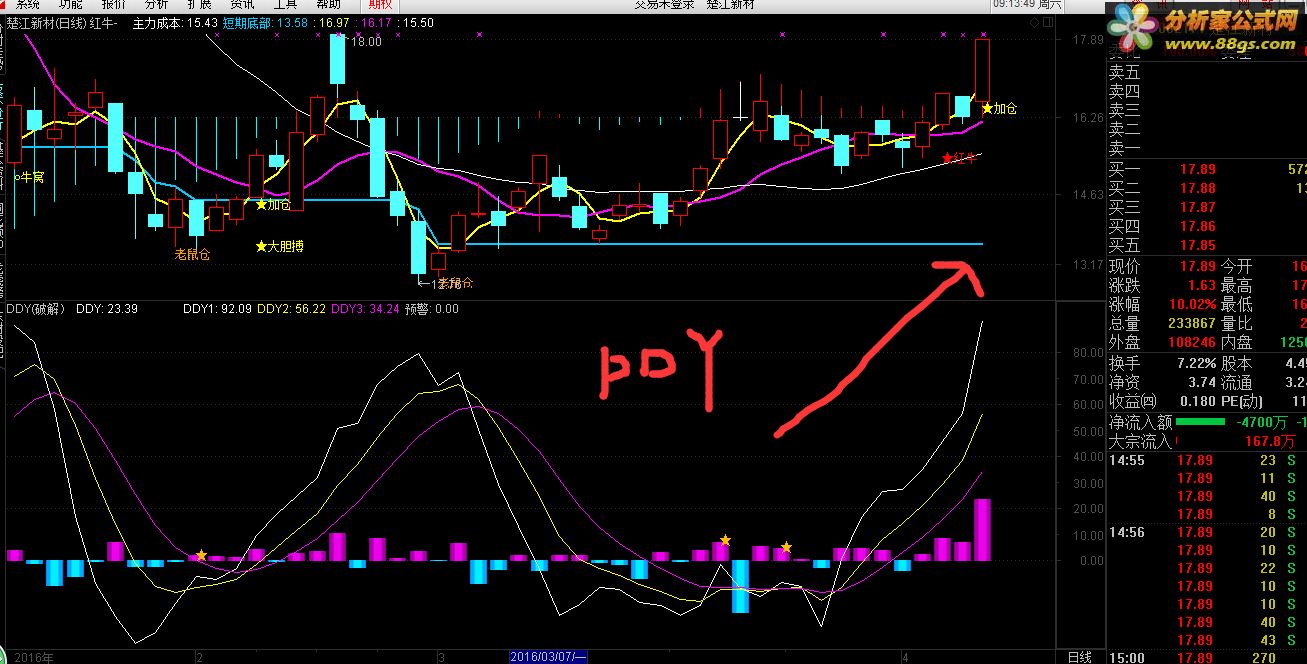Click the 买三 bid price 17.87
The height and width of the screenshot is (664, 1307).
[1198, 207]
